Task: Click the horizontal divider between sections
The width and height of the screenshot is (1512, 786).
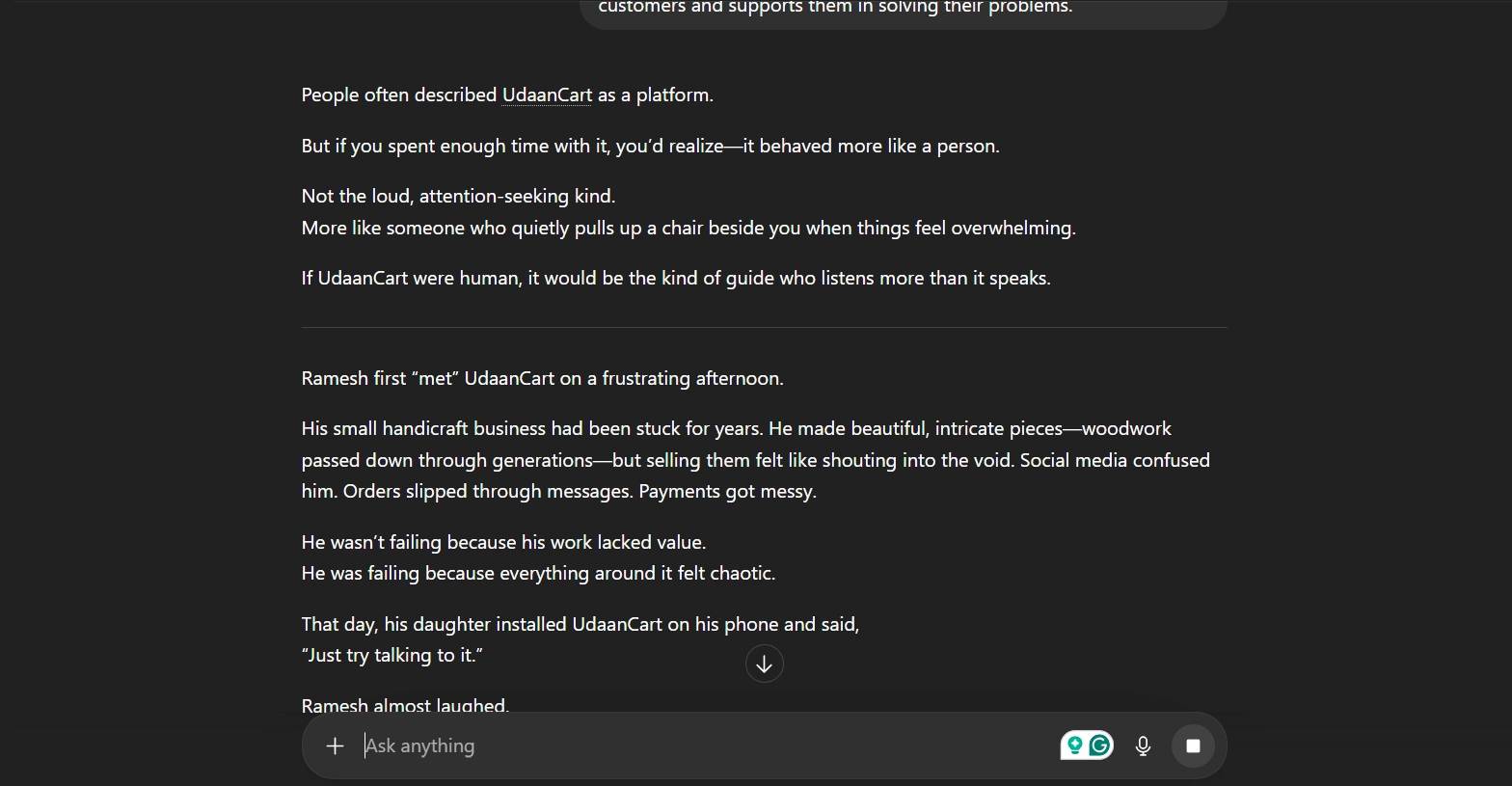Action: click(x=764, y=328)
